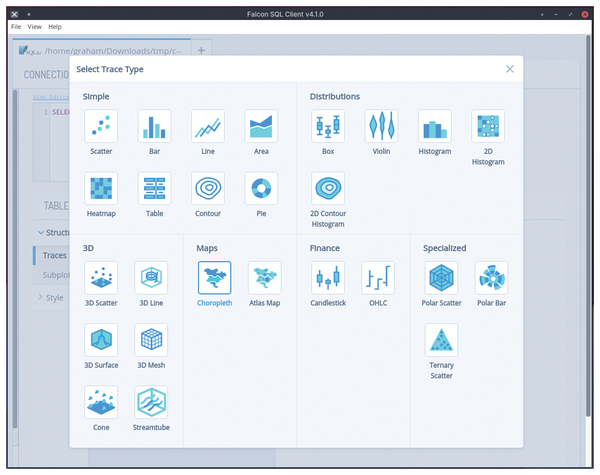Open the File menu
The height and width of the screenshot is (475, 600).
[x=16, y=27]
